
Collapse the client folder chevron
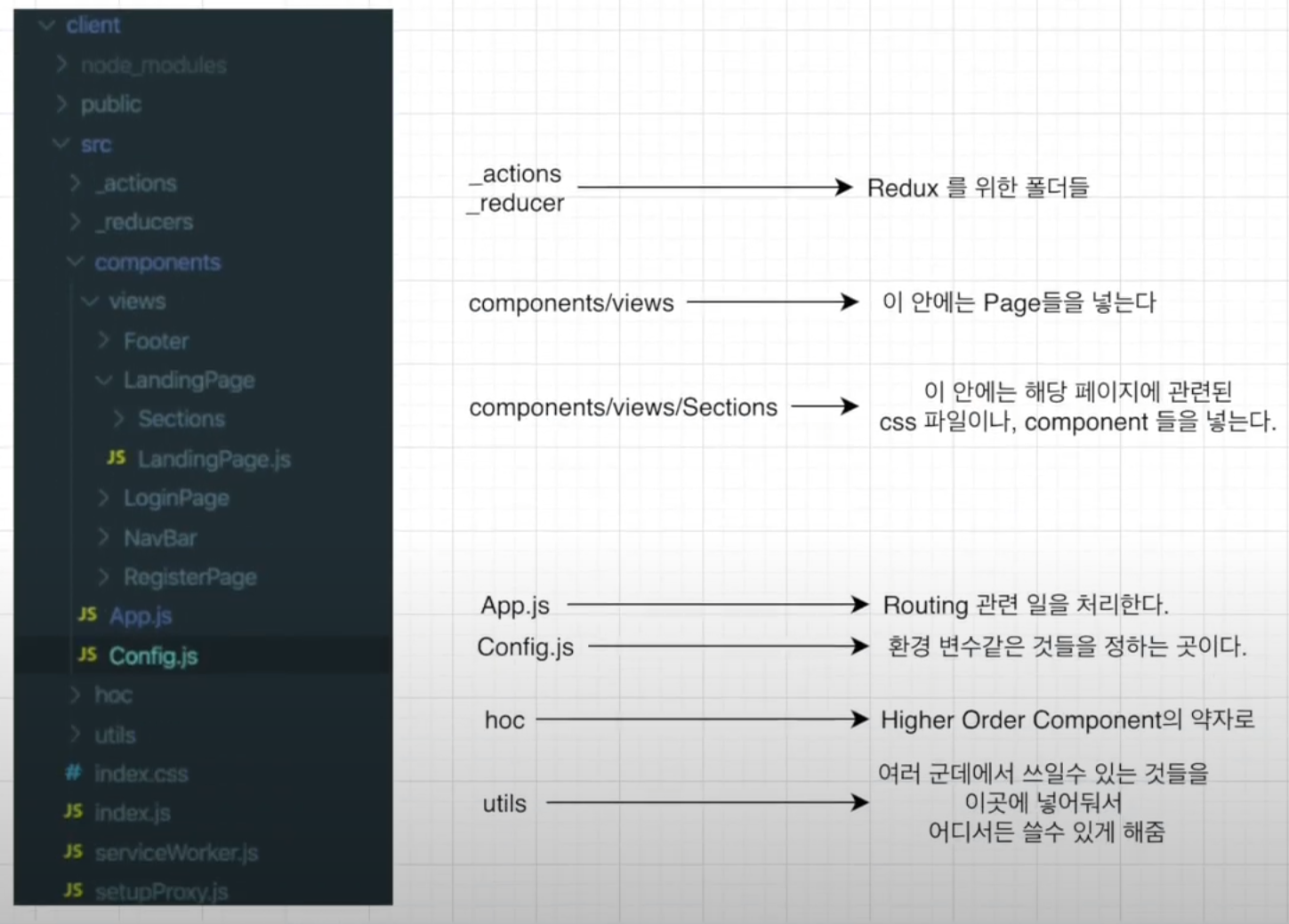(x=47, y=26)
